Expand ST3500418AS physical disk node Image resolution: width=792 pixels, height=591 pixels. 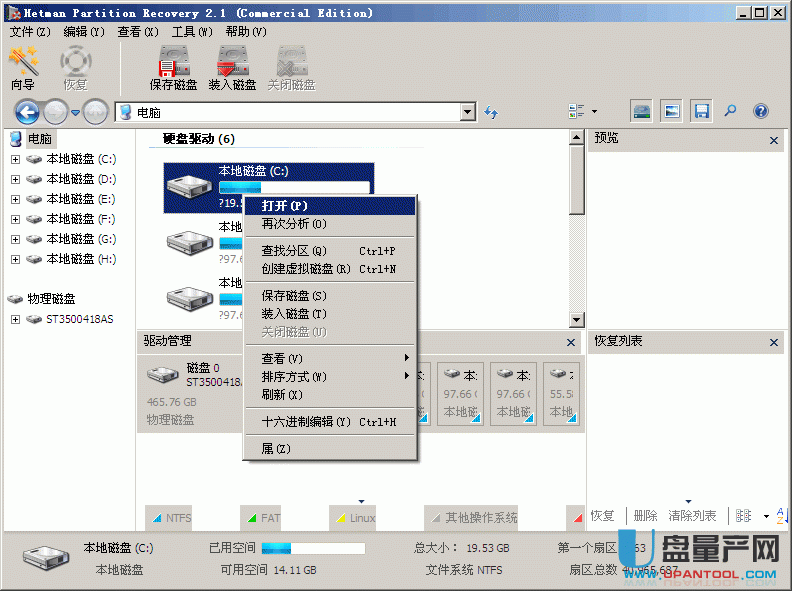pos(16,319)
